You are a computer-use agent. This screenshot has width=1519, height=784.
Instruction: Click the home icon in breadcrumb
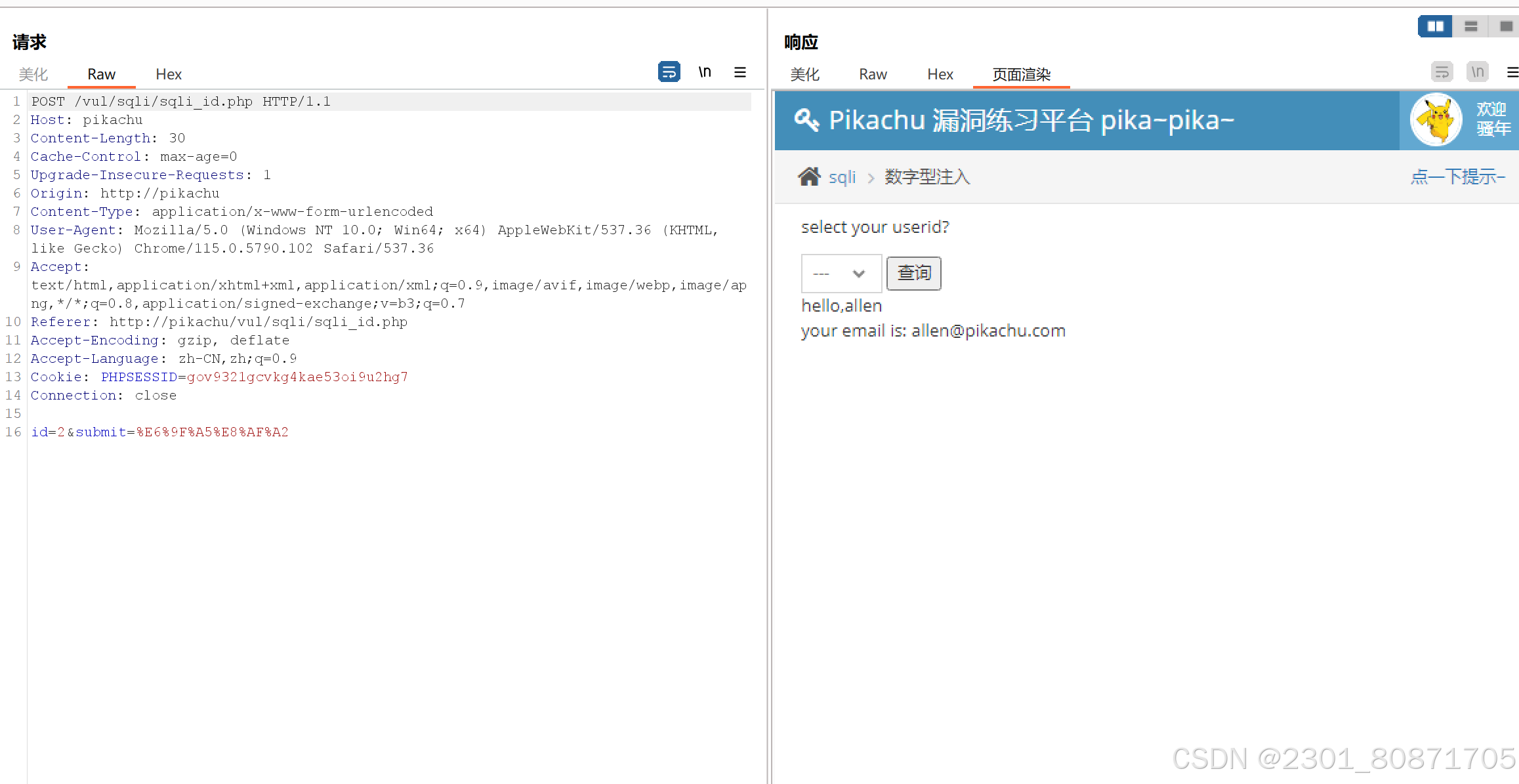pos(809,176)
